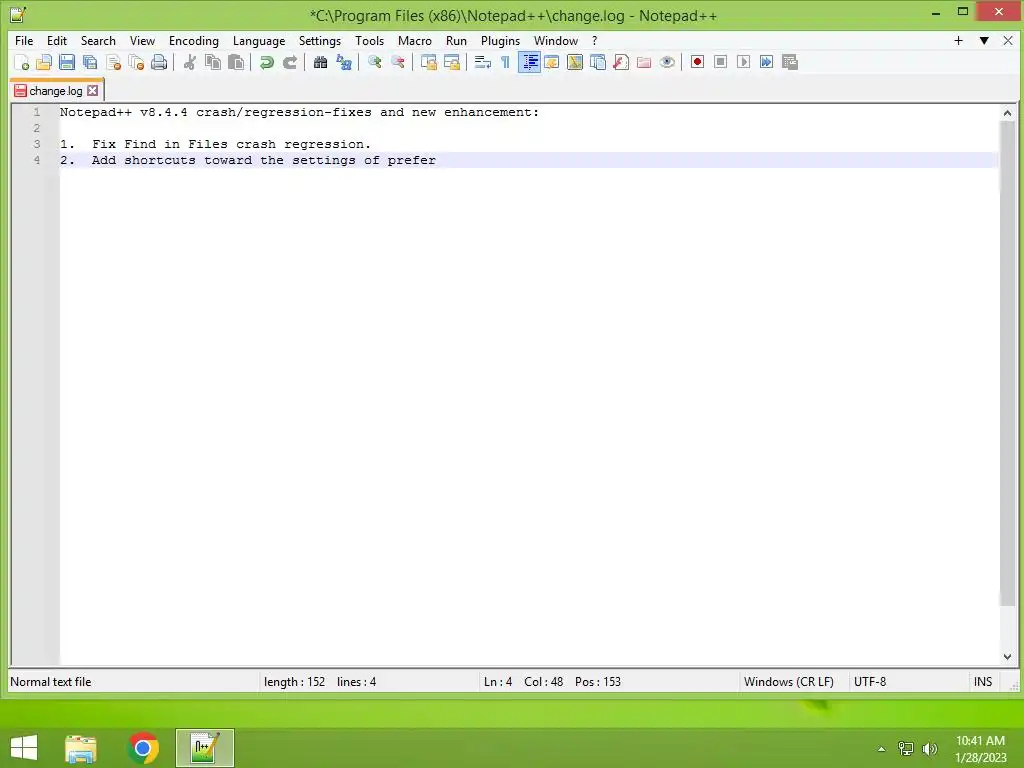The height and width of the screenshot is (768, 1024).
Task: Save the recorded macro via the toolbar icon
Action: coord(790,62)
